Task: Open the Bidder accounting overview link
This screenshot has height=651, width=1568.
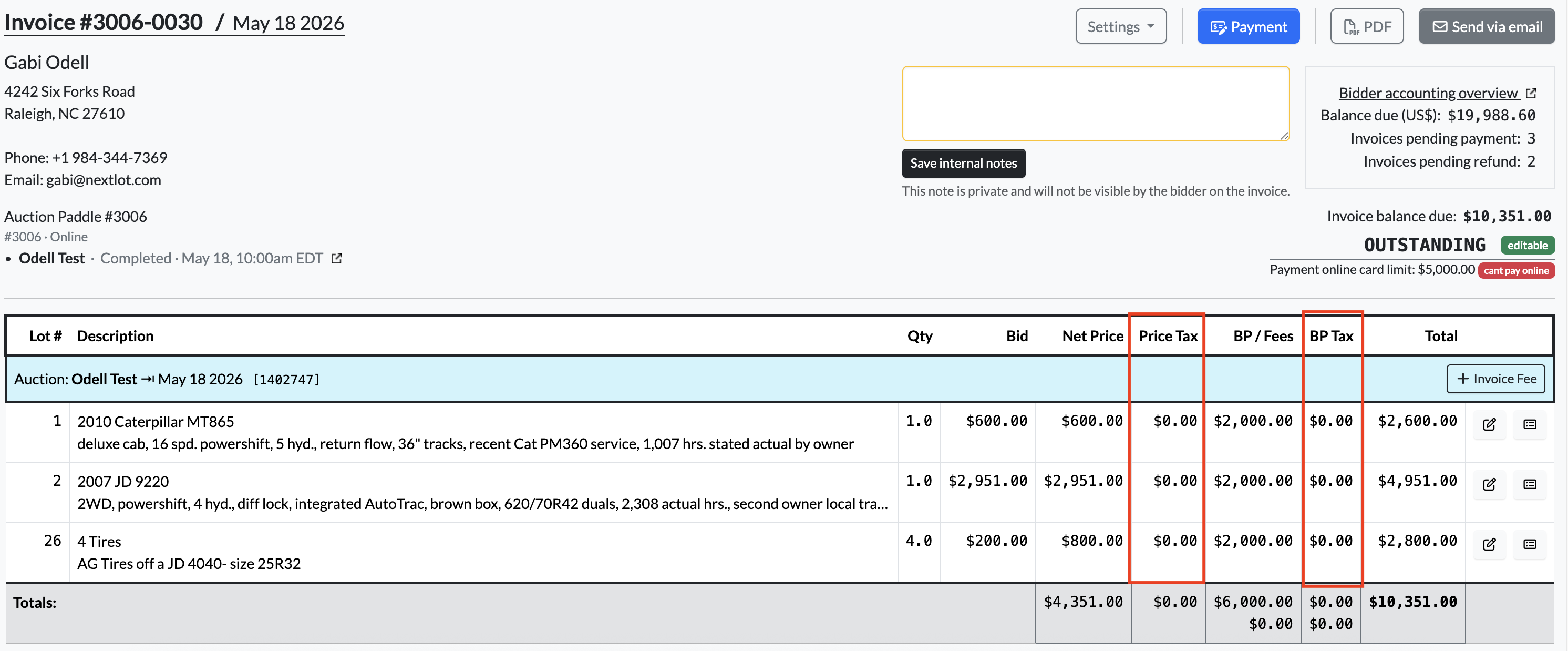Action: (1428, 93)
